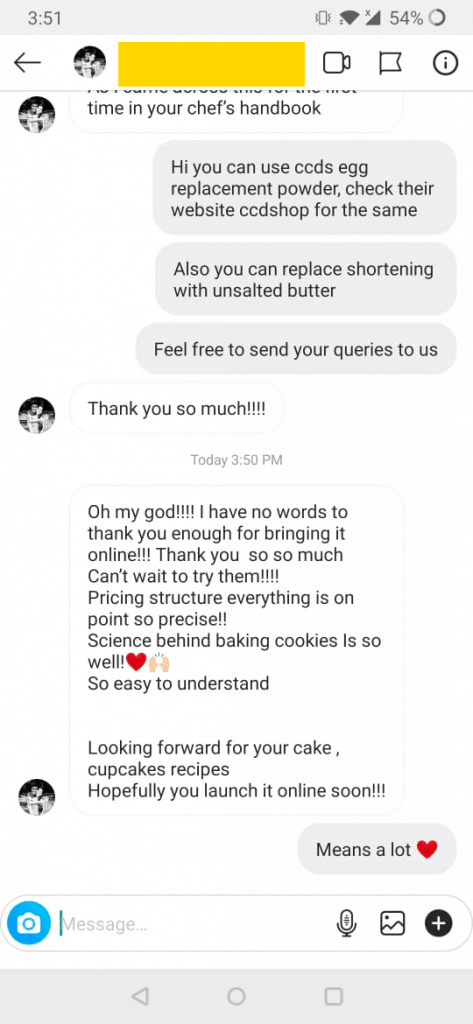Open profile picture in chat header

coord(90,63)
